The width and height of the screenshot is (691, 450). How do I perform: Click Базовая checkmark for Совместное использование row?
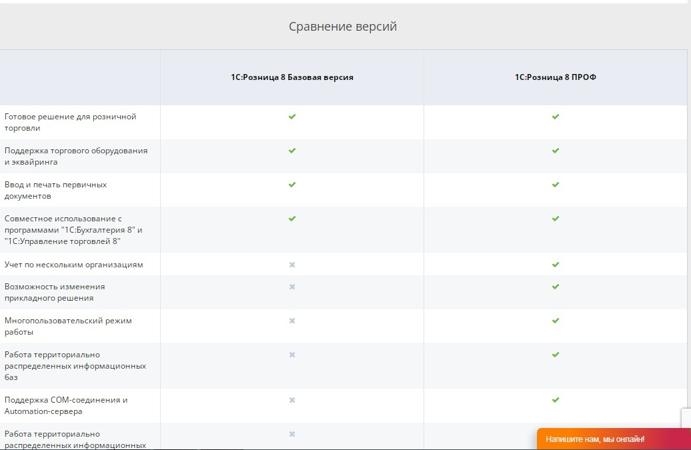click(x=292, y=218)
